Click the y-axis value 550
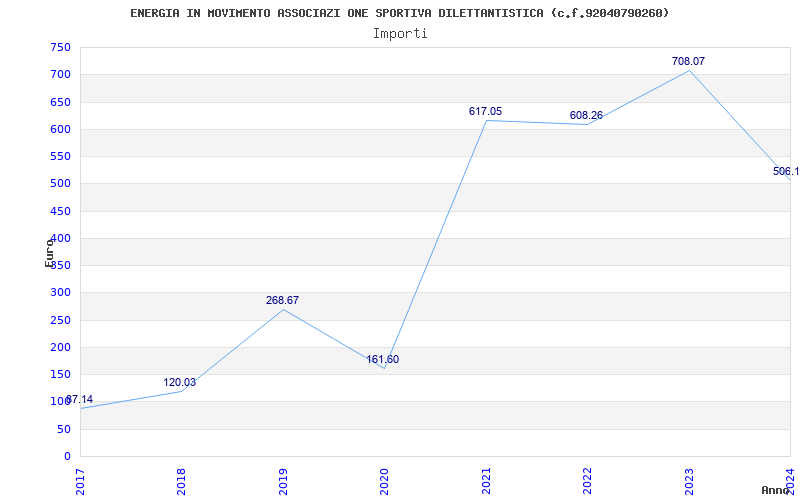Screen dimensions: 800x500 point(60,157)
